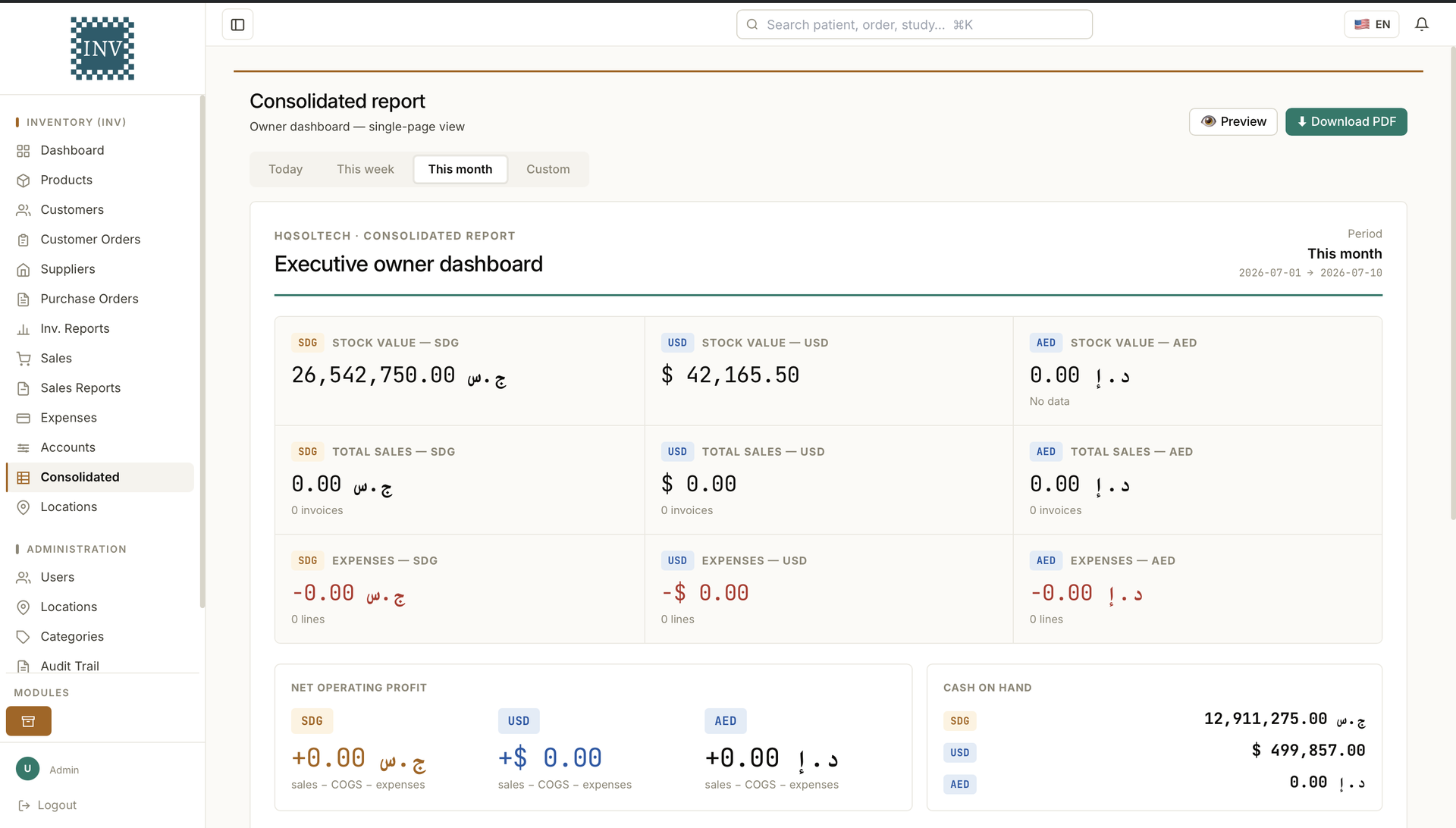
Task: Click the Products box icon
Action: pos(24,180)
